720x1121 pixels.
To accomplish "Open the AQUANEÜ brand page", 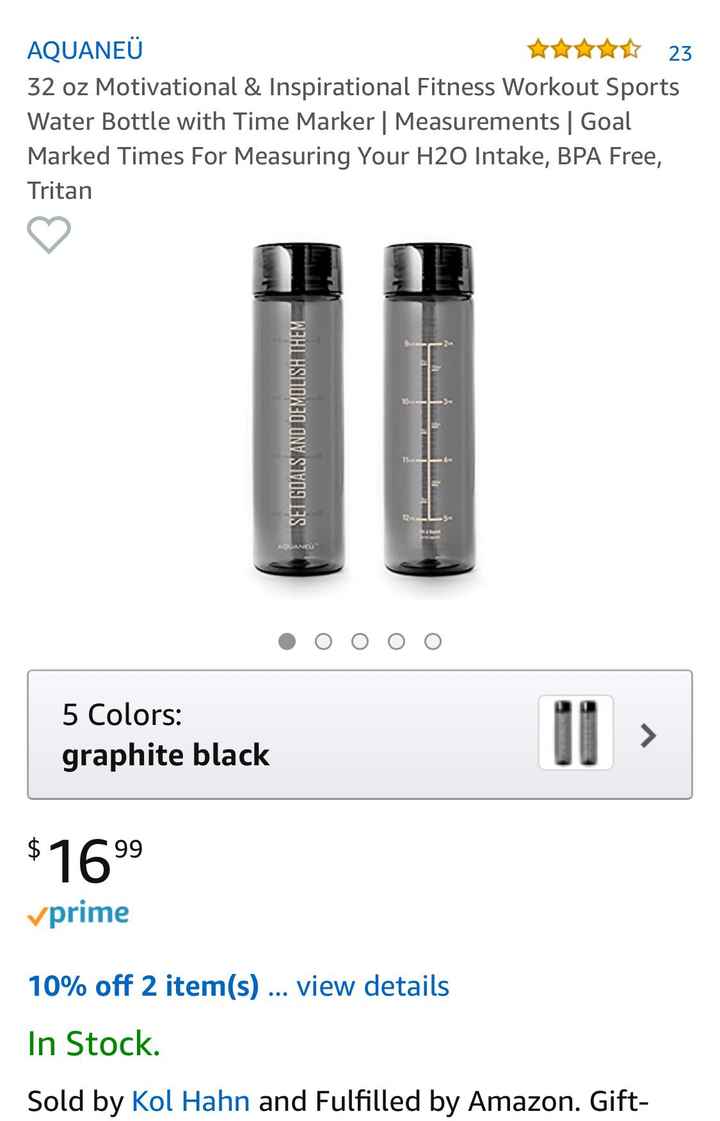I will pos(85,49).
